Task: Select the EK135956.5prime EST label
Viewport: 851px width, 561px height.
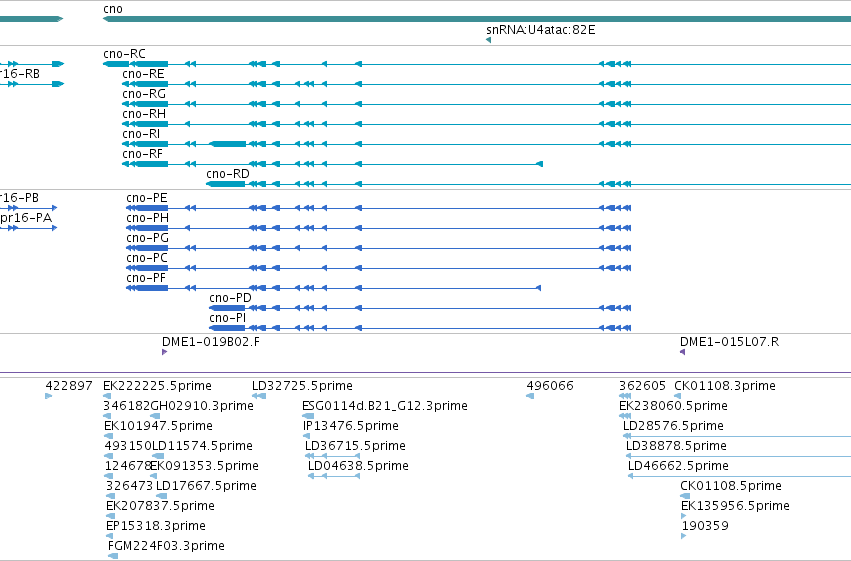Action: tap(735, 506)
